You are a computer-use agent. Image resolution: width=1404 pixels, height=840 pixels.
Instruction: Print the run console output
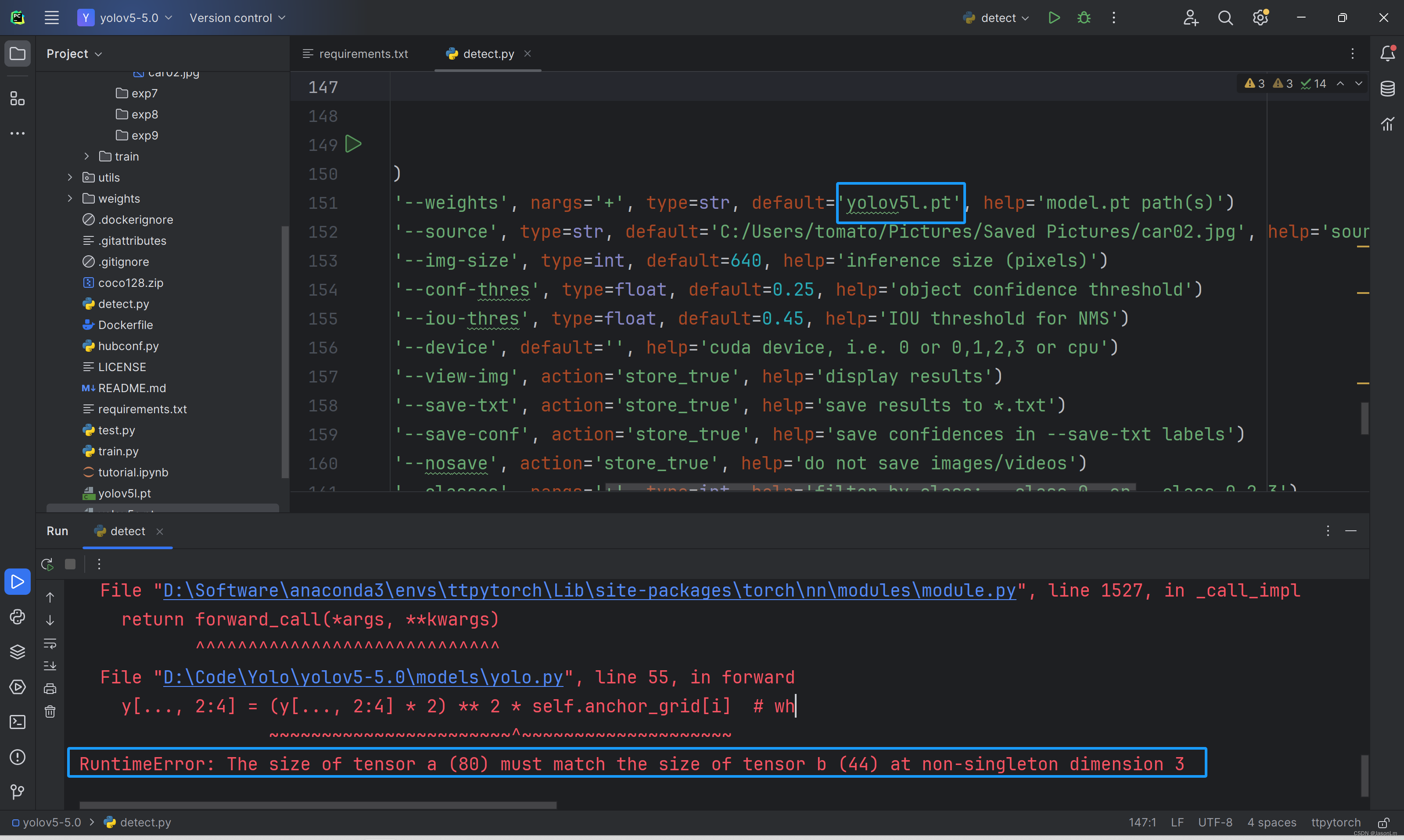point(50,688)
